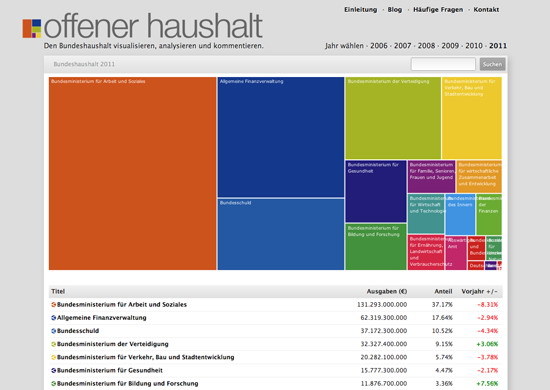Open the Häufige Fragen page

(438, 9)
